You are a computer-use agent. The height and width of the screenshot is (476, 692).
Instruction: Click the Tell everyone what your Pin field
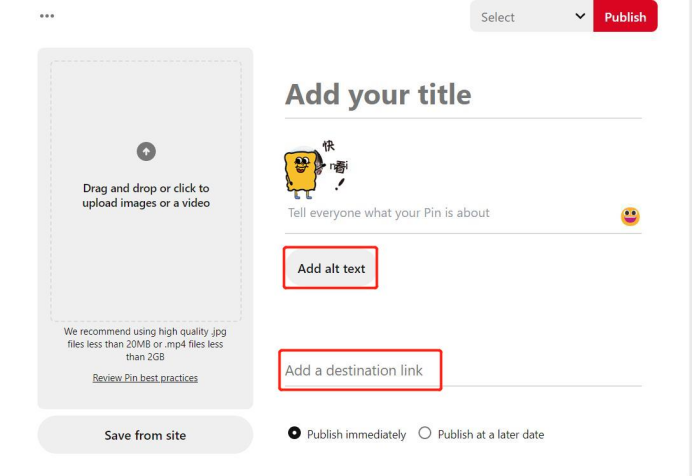click(x=450, y=213)
